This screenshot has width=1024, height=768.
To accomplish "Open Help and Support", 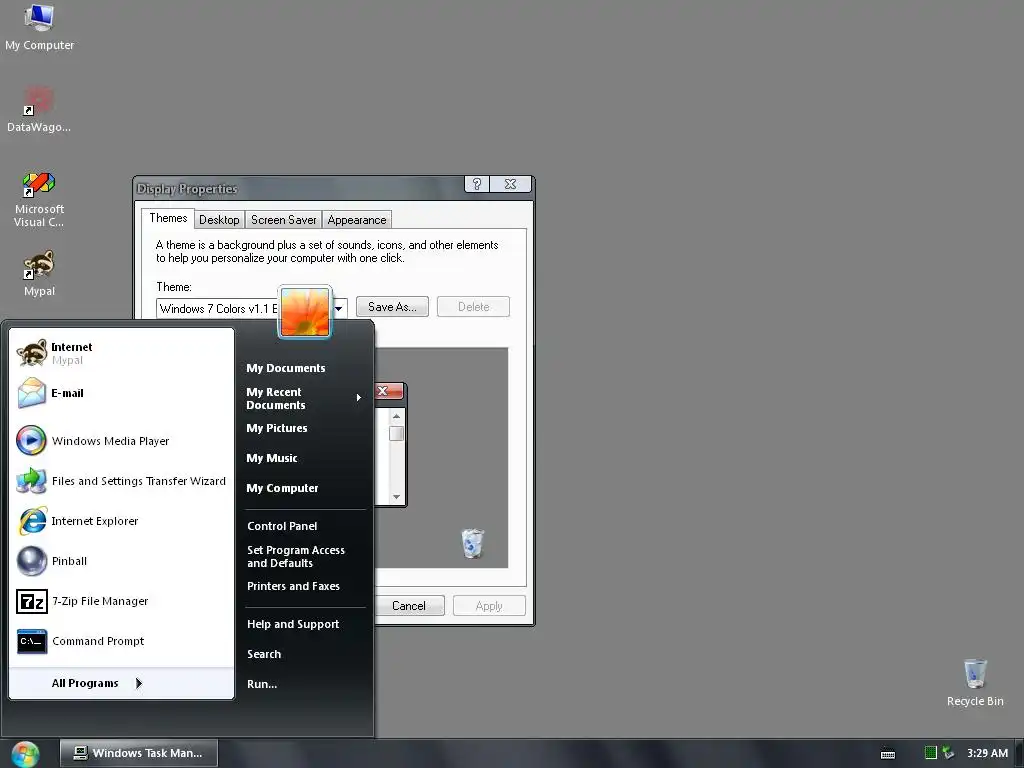I will click(304, 624).
